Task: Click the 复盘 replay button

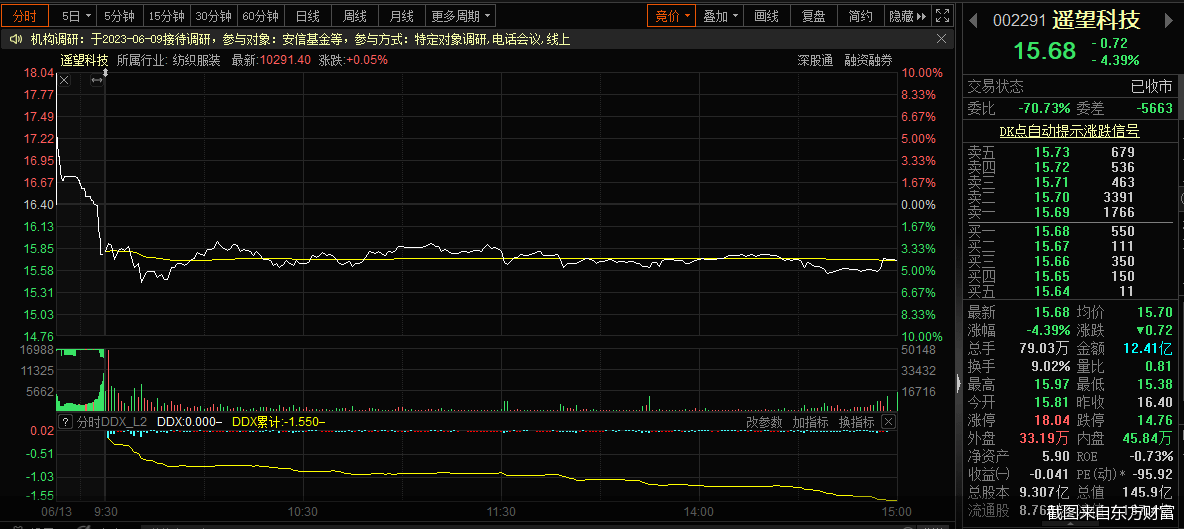Action: click(813, 16)
